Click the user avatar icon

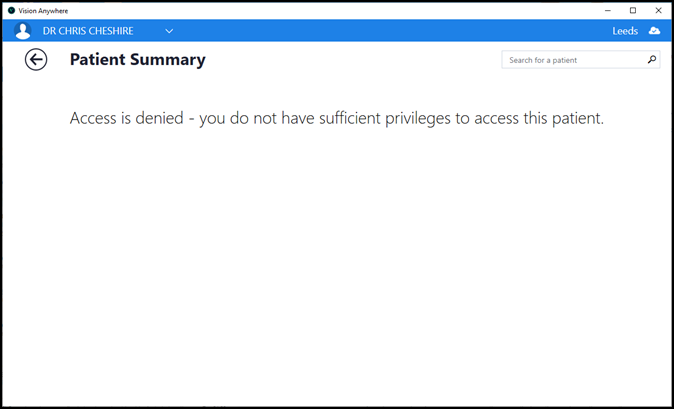(23, 31)
